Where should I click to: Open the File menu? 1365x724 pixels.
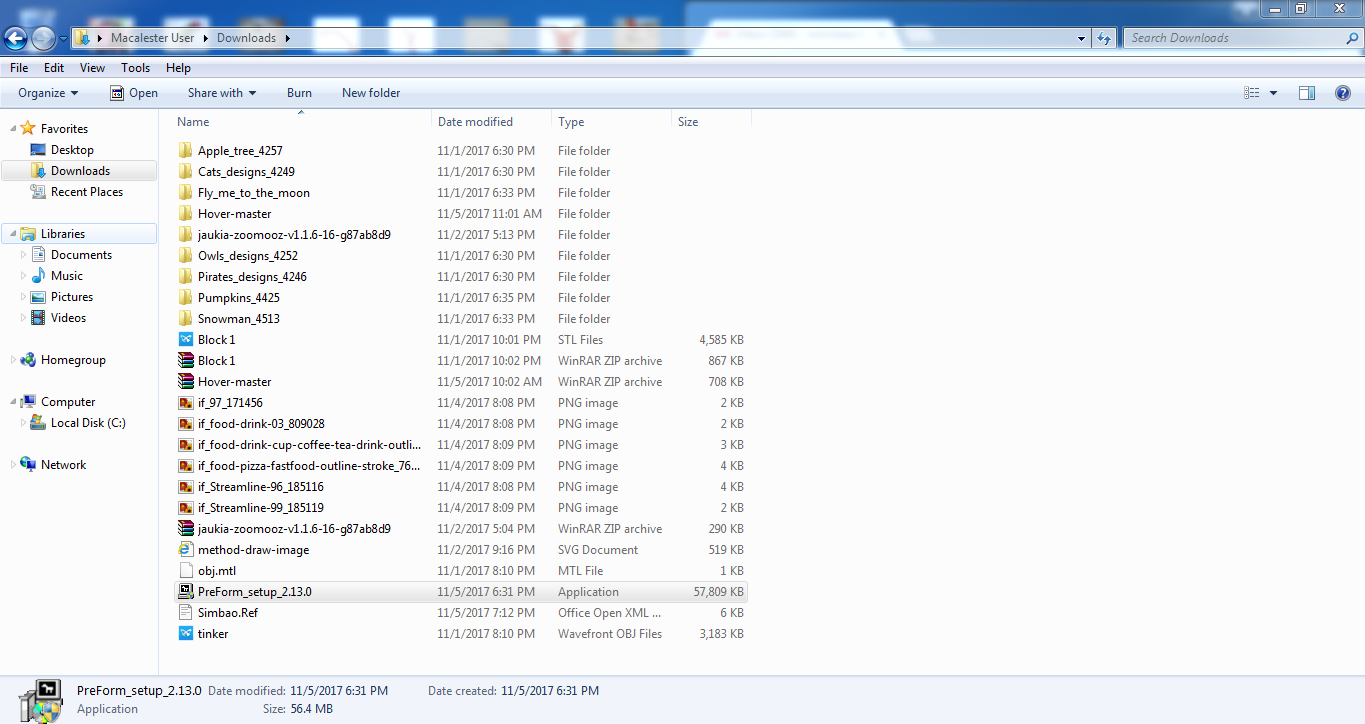(x=19, y=68)
